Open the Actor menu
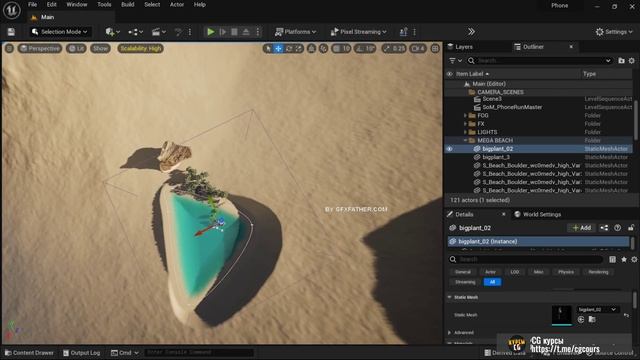640x360 pixels. point(177,4)
